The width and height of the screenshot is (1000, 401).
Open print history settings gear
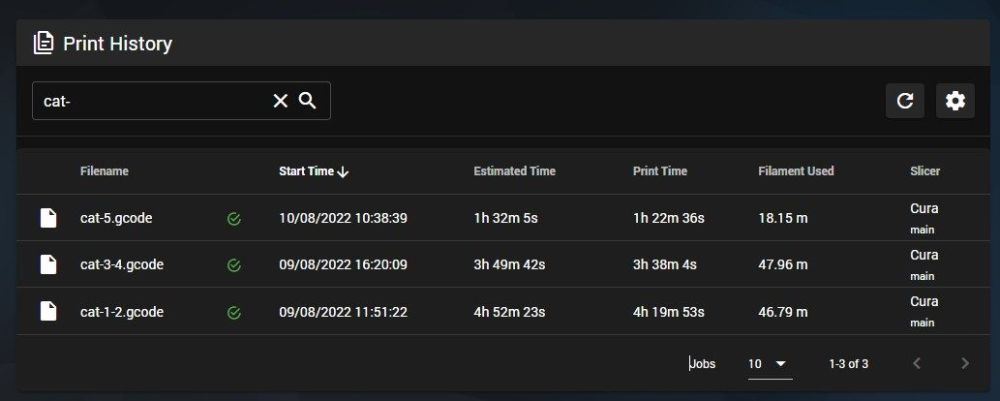(x=955, y=101)
